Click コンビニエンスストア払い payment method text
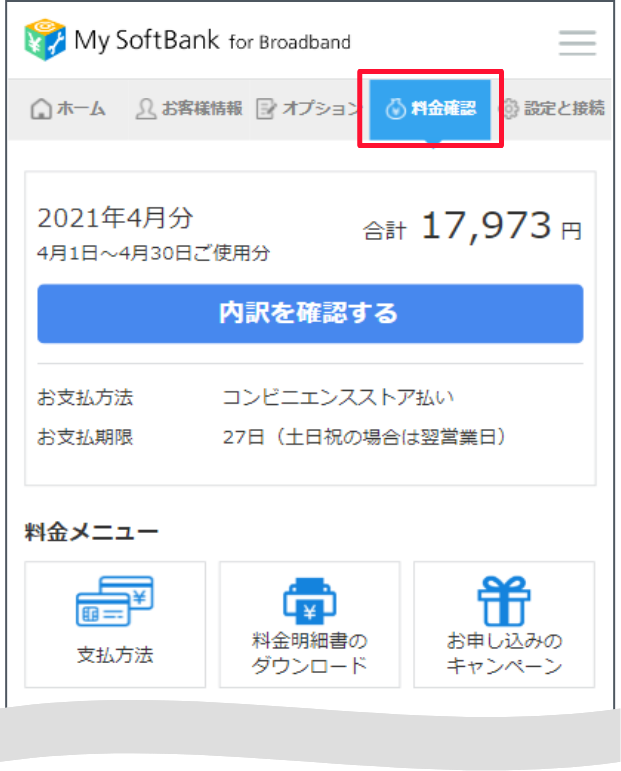The height and width of the screenshot is (771, 621). click(338, 397)
